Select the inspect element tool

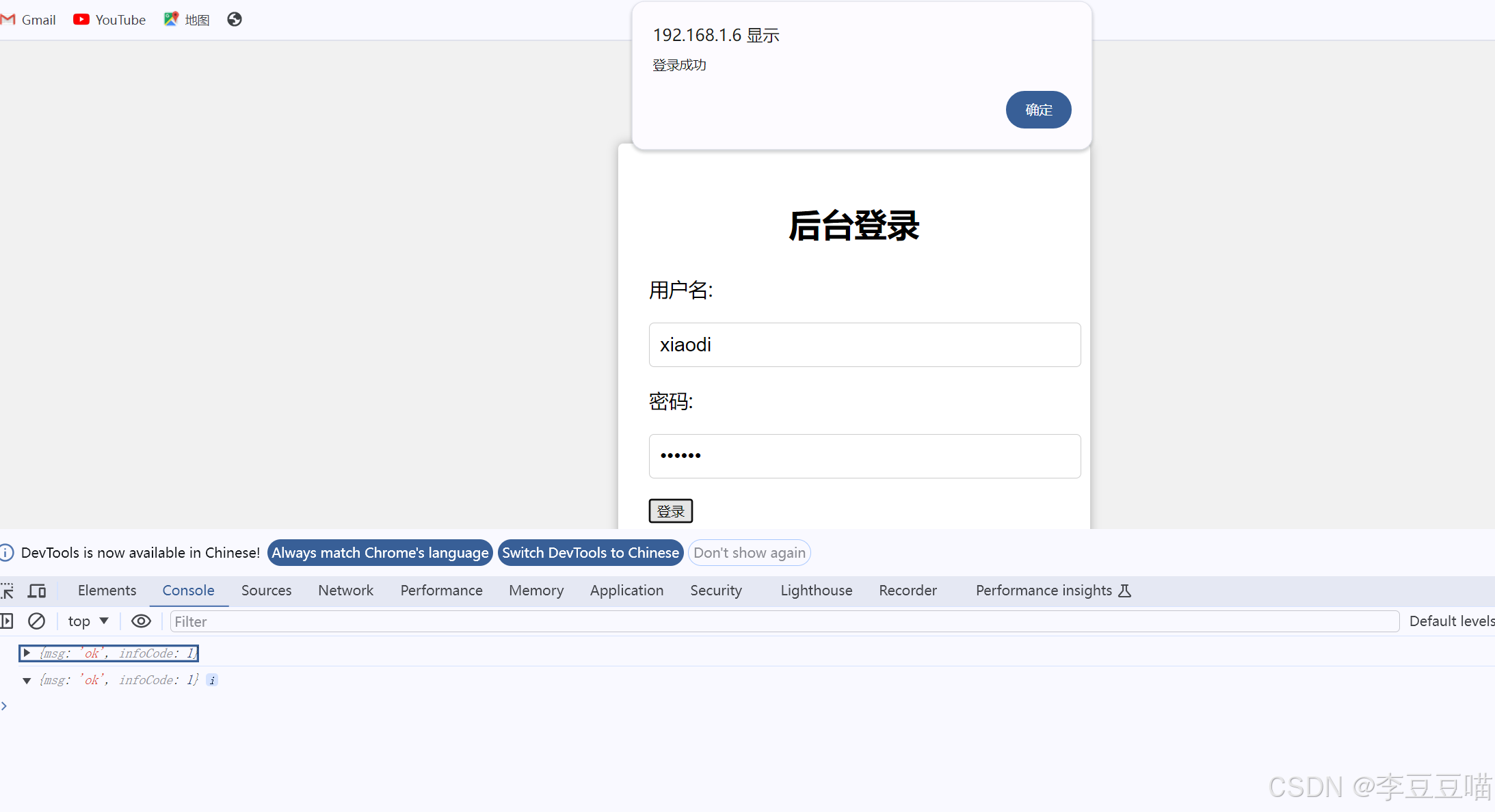click(x=8, y=591)
